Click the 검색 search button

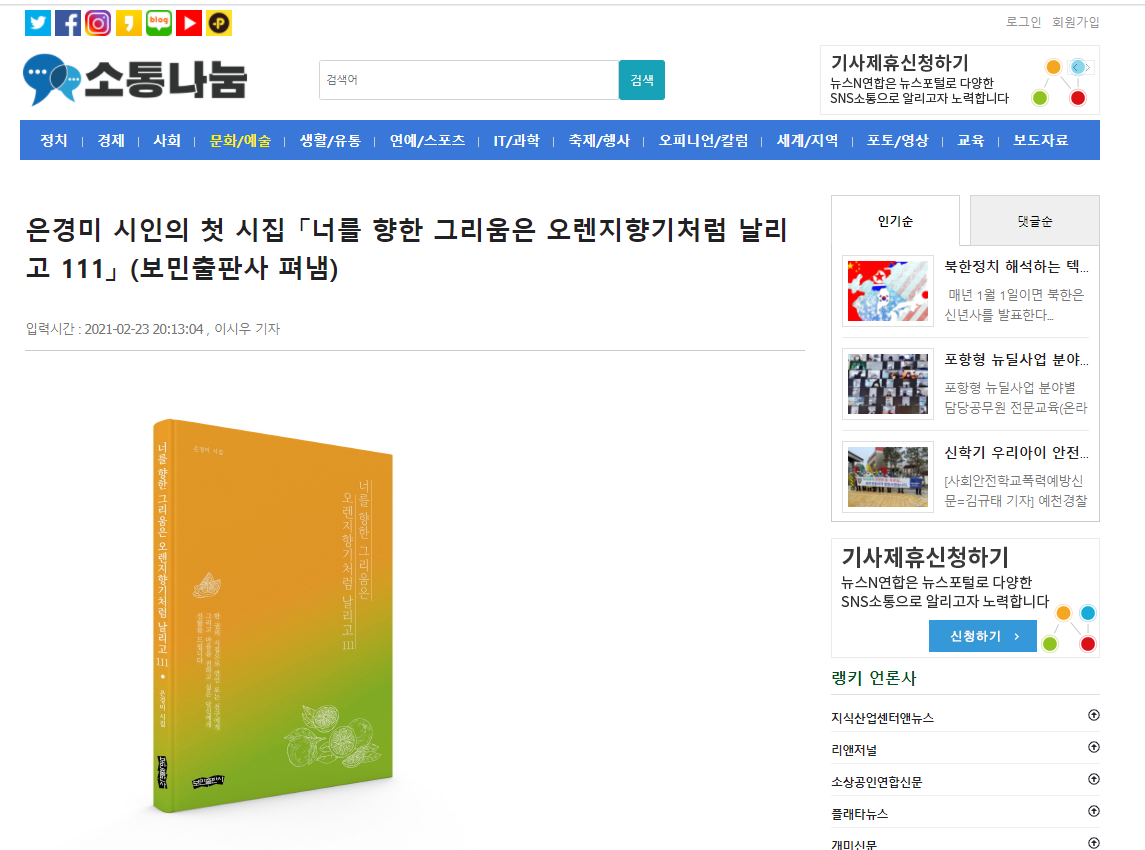(x=642, y=80)
